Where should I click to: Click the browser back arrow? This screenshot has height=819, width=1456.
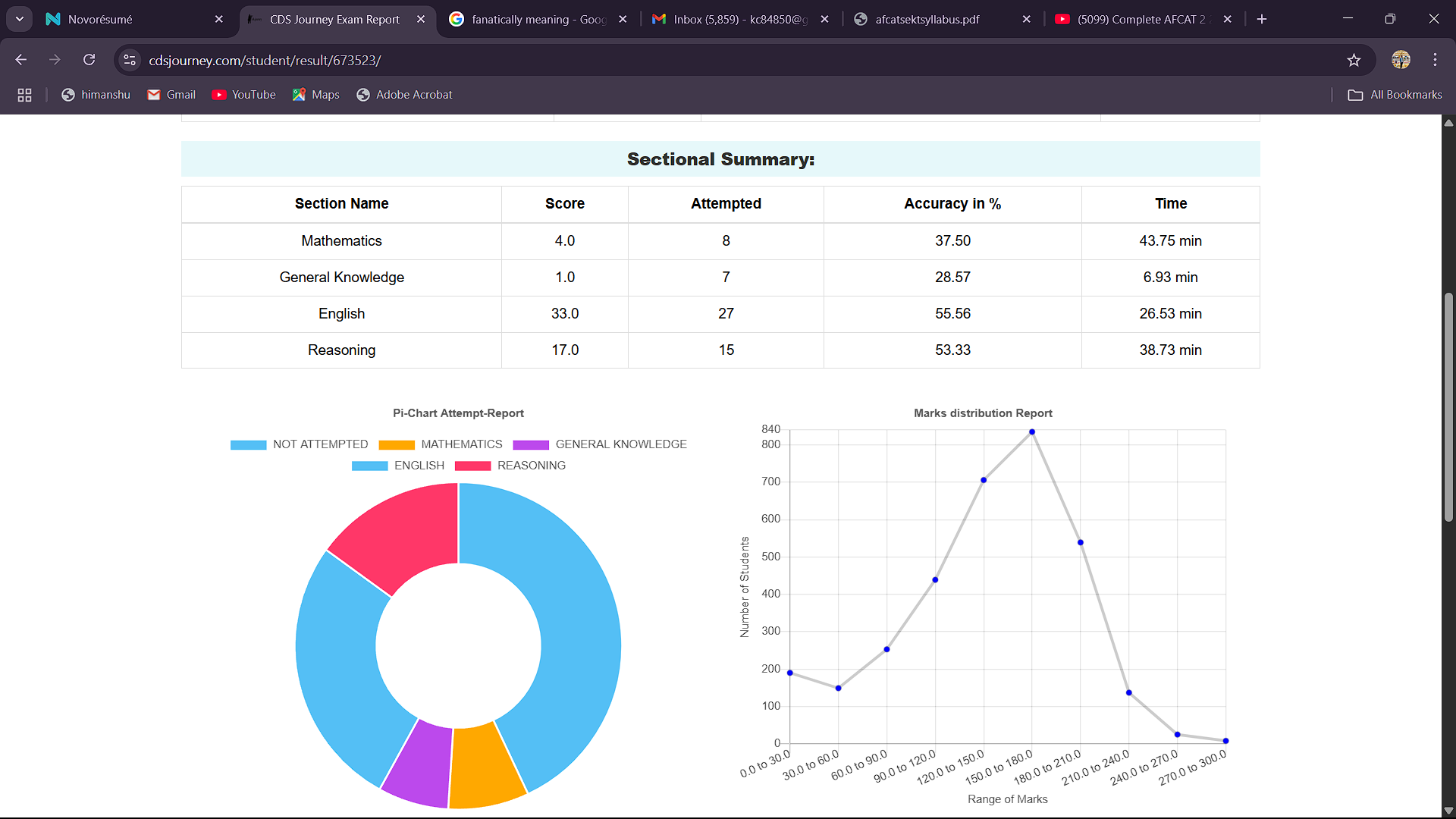[x=20, y=60]
